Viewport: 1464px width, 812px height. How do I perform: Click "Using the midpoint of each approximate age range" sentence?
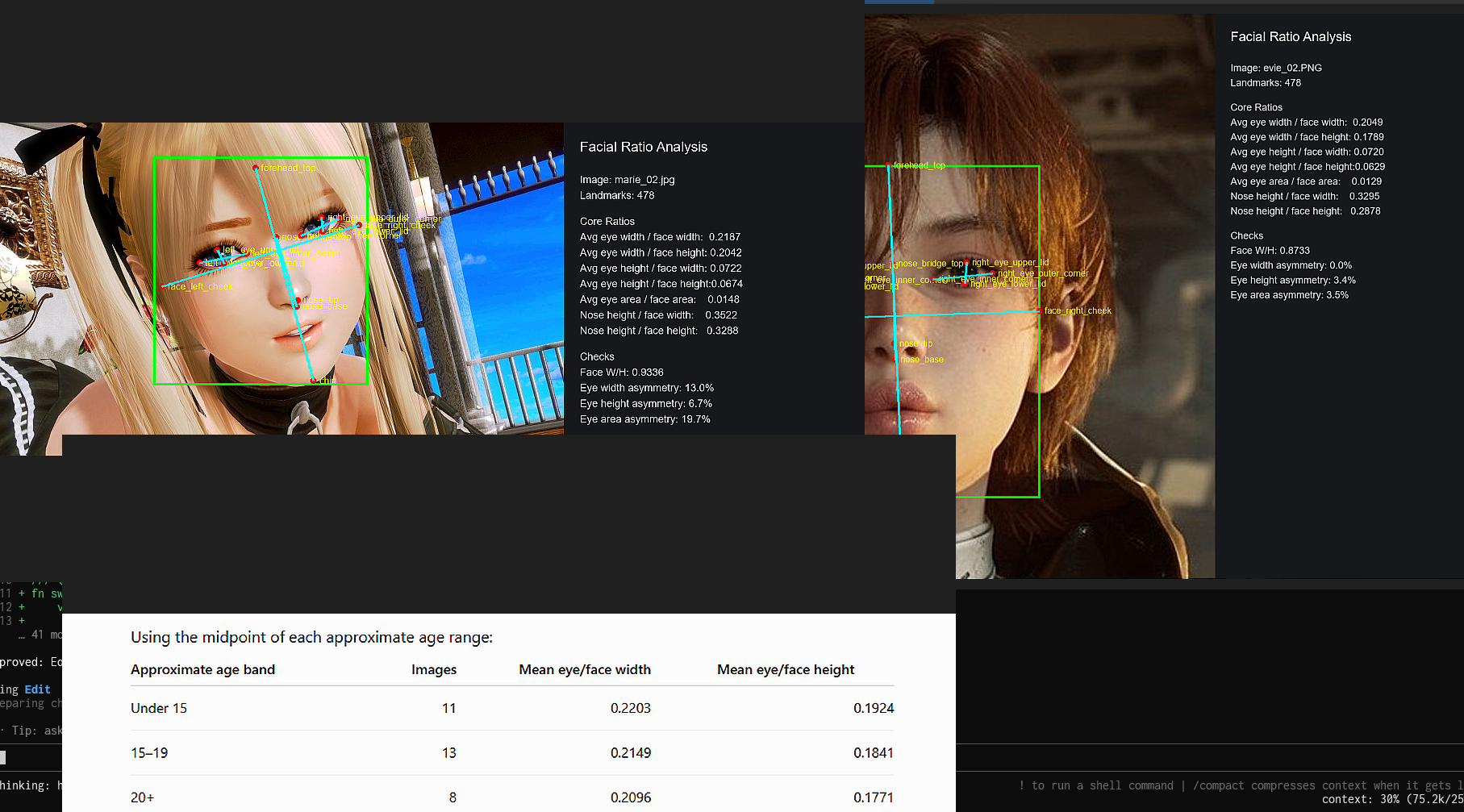coord(311,637)
